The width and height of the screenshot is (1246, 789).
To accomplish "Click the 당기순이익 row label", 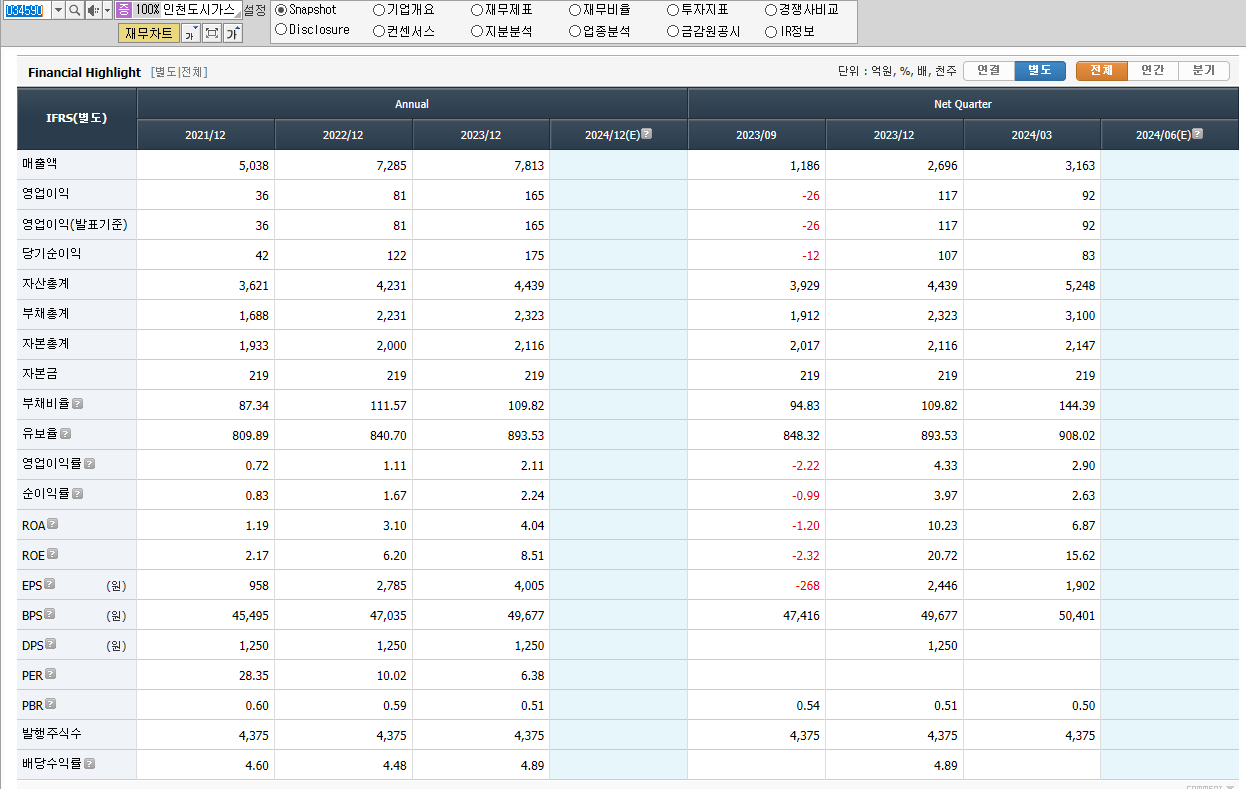I will coord(52,254).
